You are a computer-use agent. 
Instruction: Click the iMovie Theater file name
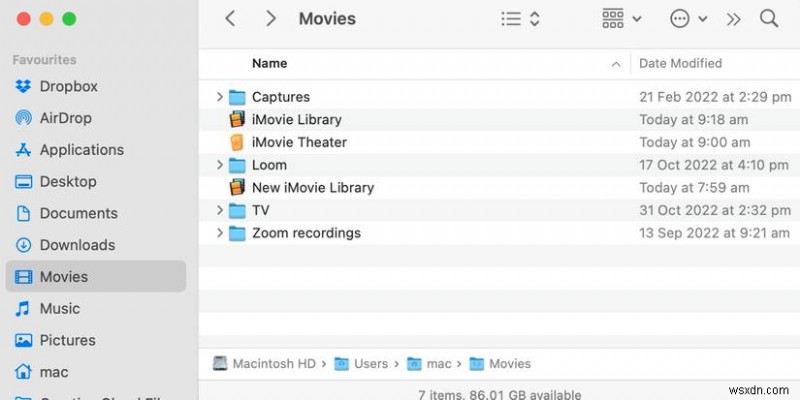point(299,142)
